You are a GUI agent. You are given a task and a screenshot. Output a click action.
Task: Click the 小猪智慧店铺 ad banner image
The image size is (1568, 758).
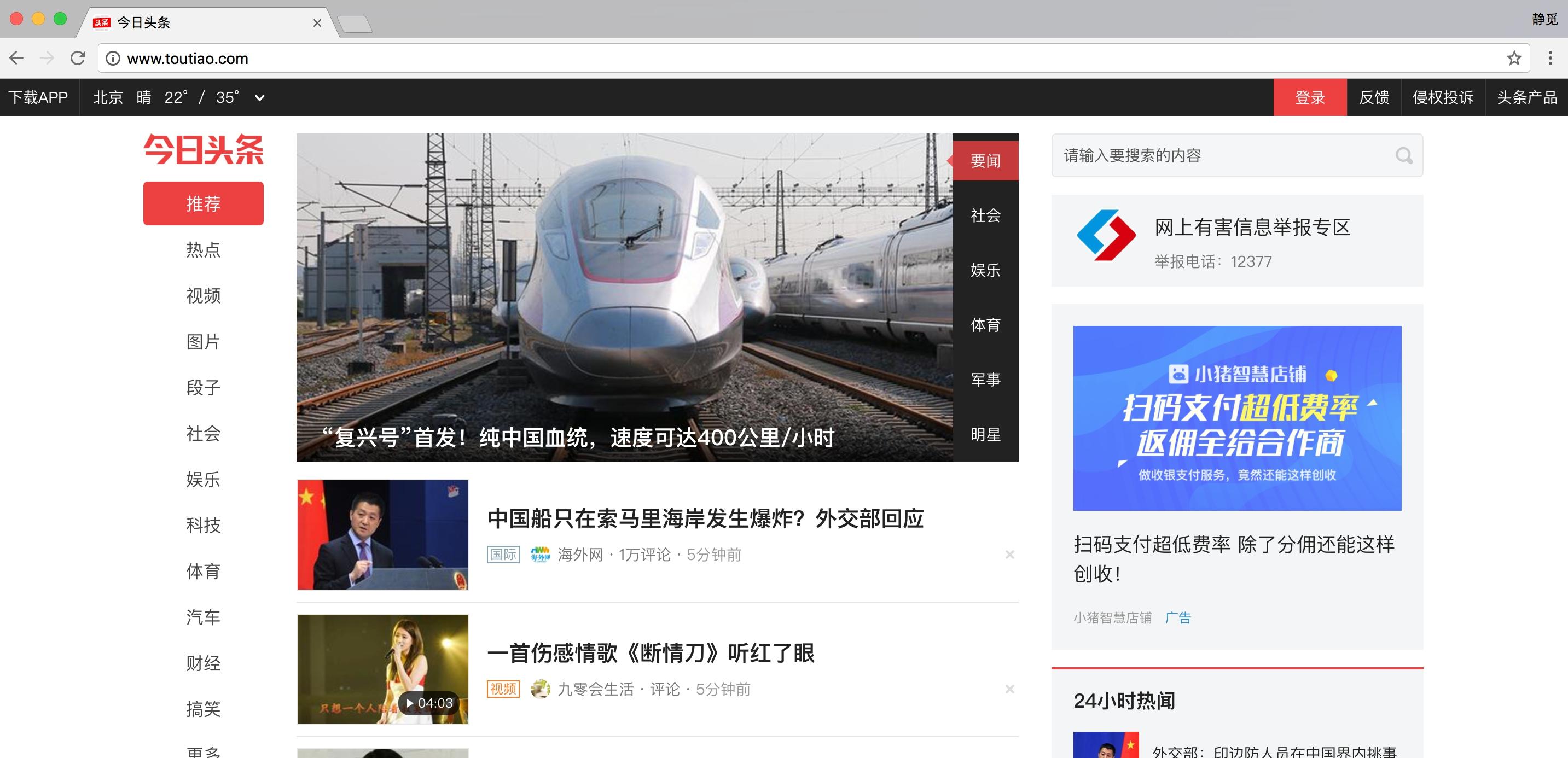tap(1237, 418)
